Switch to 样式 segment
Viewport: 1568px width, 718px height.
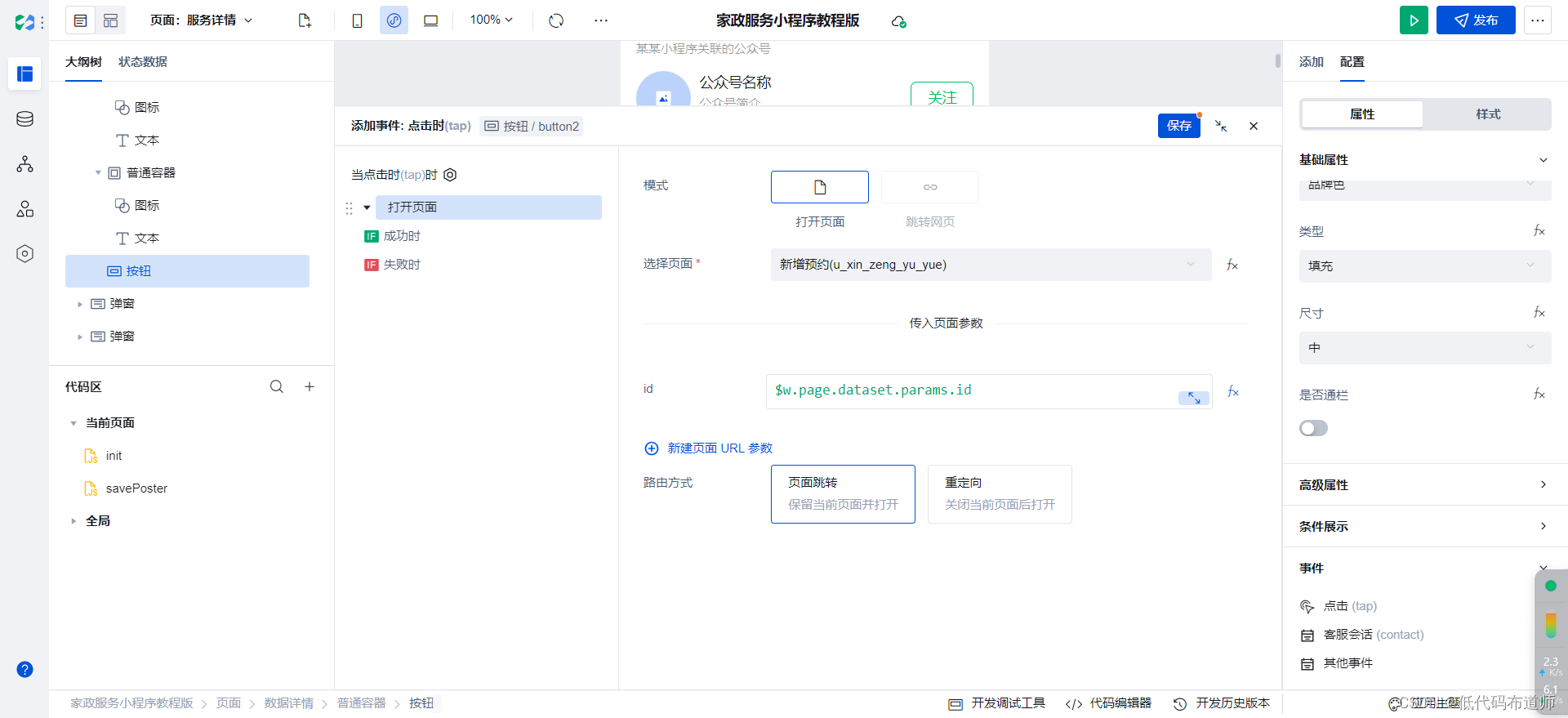[1488, 114]
